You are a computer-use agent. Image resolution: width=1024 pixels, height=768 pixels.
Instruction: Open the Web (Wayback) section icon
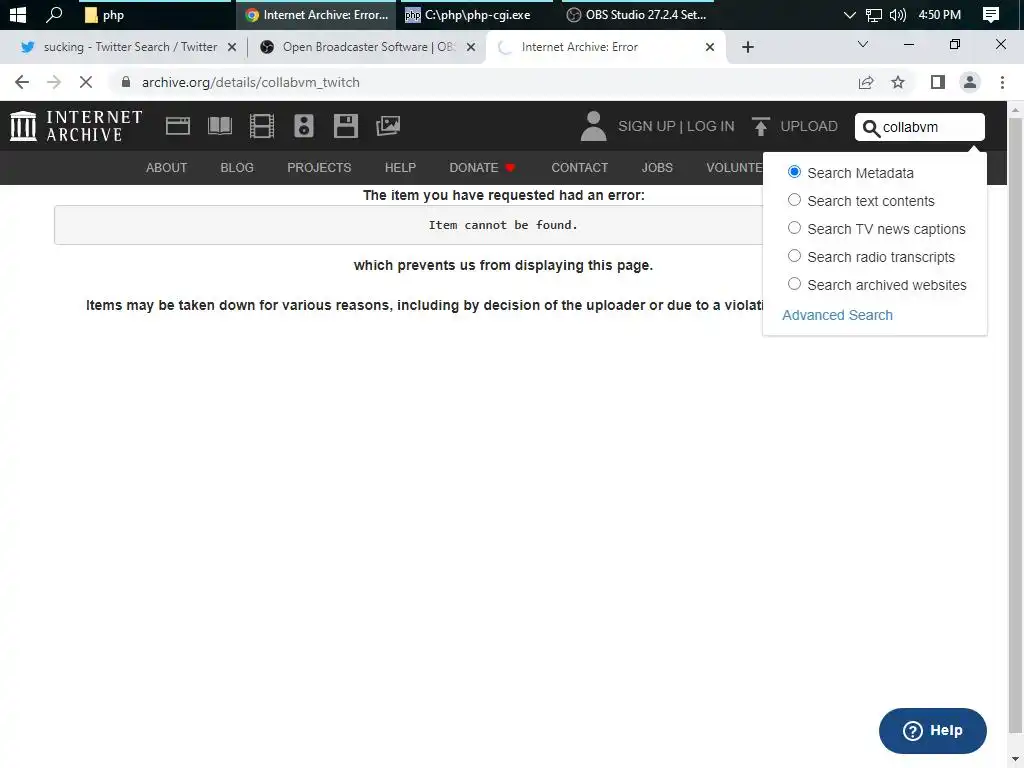[178, 126]
